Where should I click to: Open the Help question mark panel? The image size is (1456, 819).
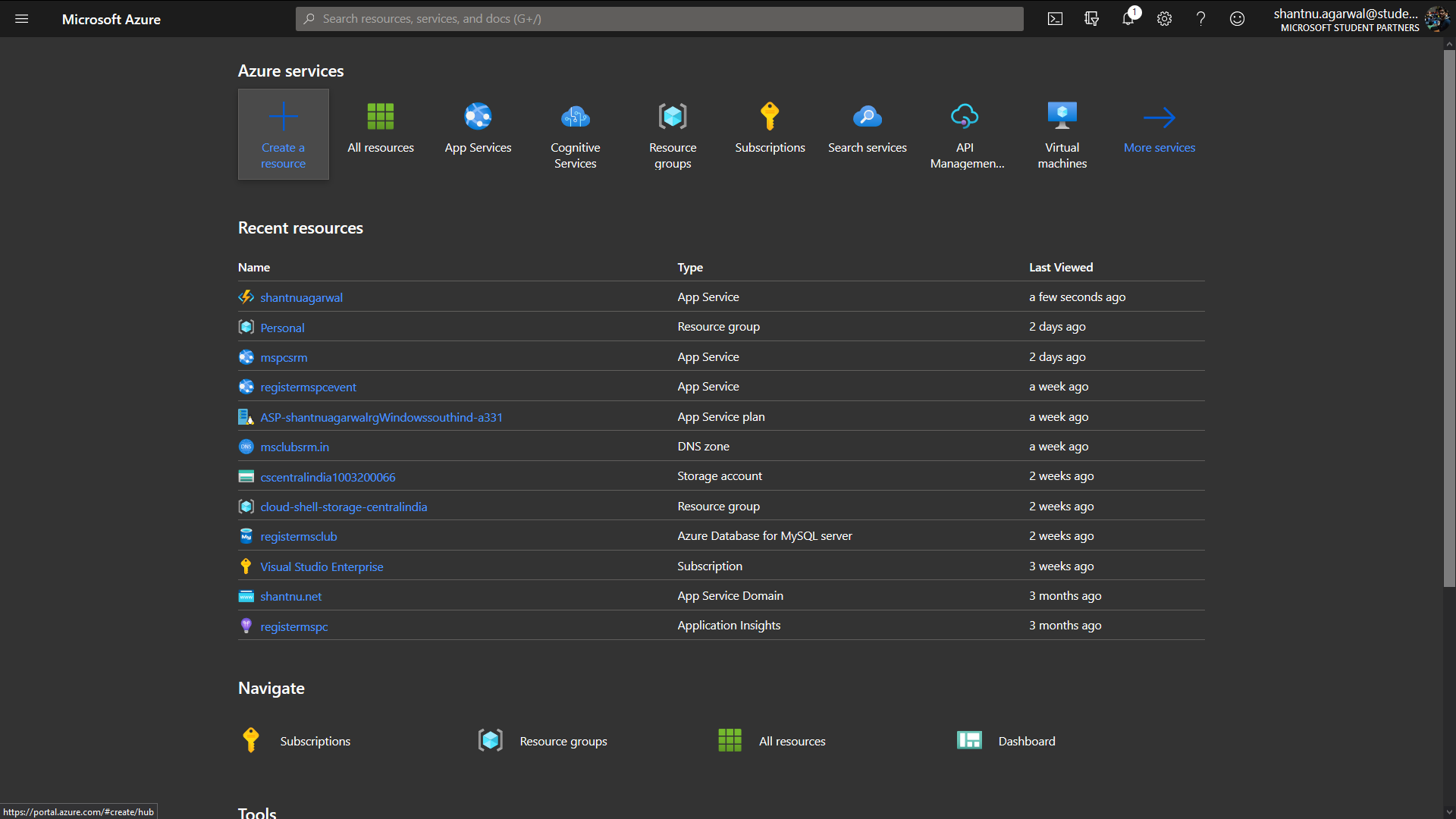(x=1200, y=18)
